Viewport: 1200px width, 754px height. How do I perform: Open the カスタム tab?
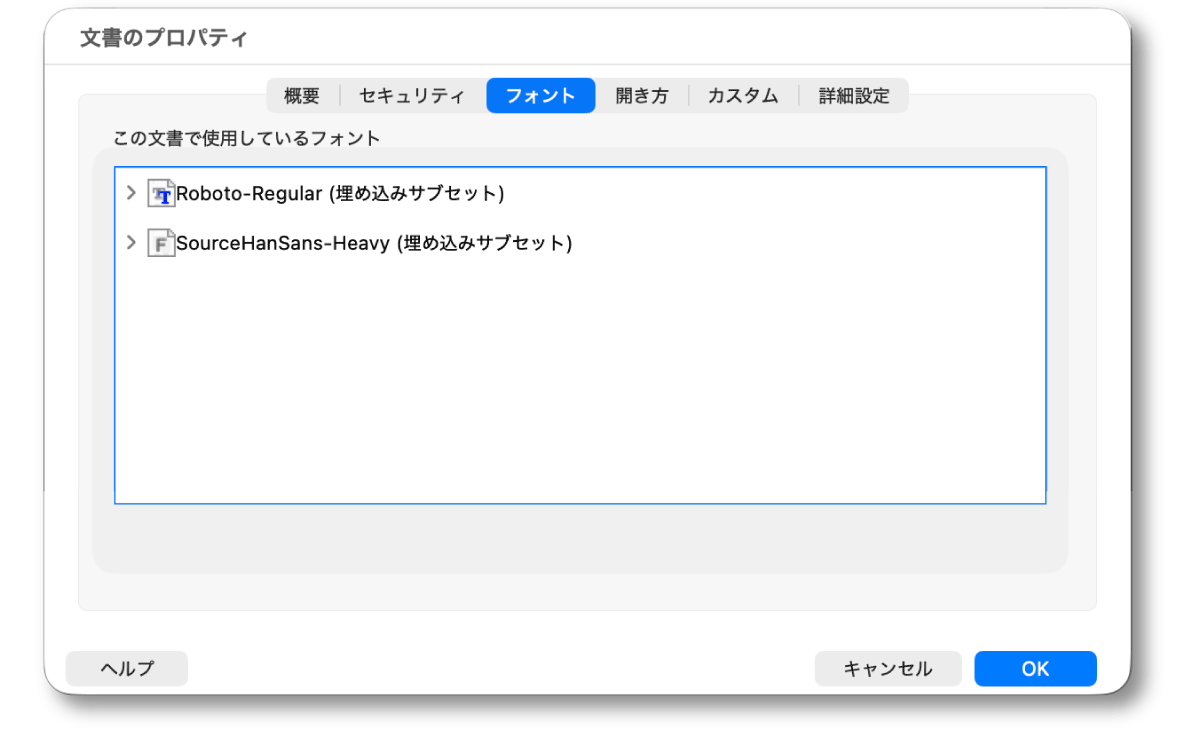743,96
